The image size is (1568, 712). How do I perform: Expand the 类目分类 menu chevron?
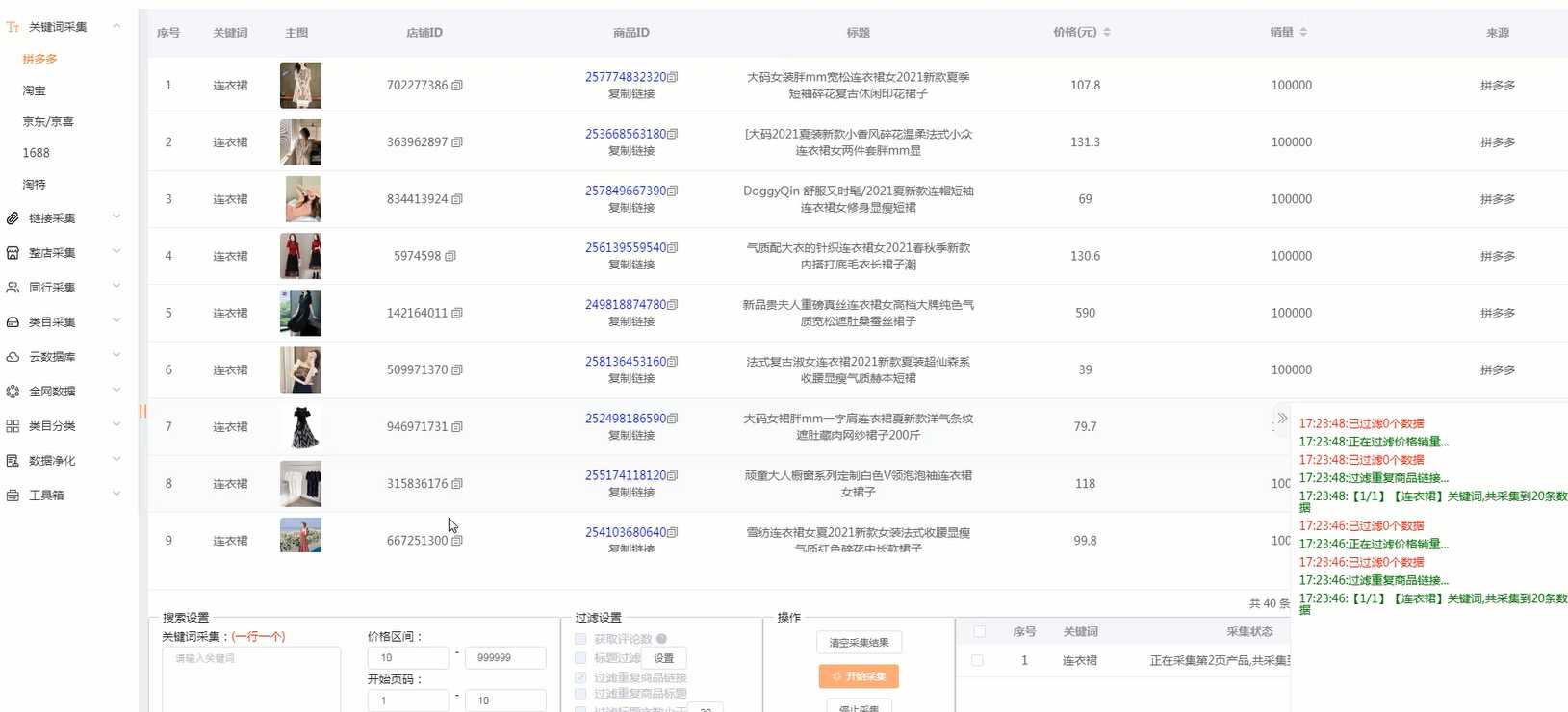click(x=116, y=425)
